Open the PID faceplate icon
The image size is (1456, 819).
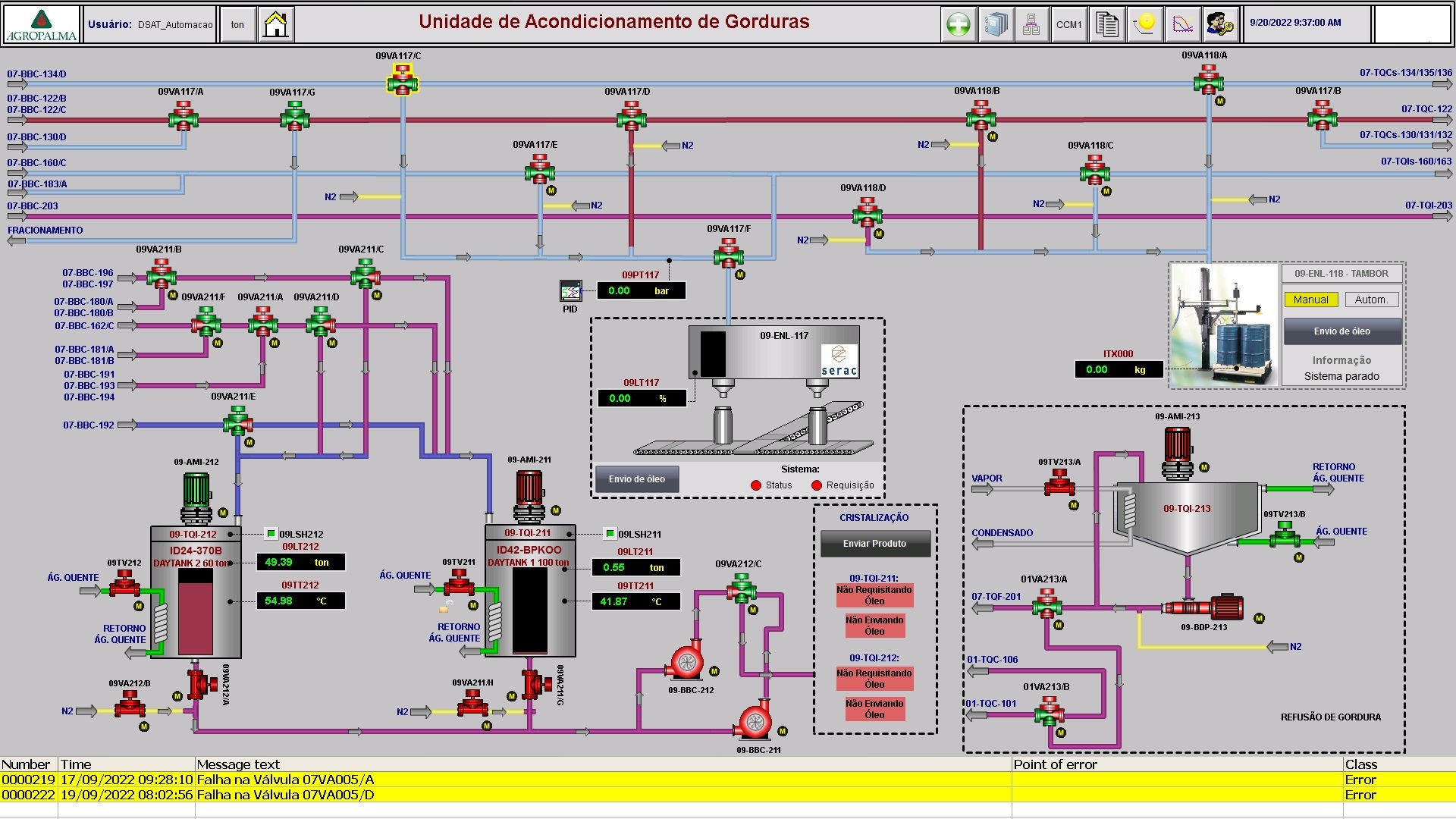570,290
